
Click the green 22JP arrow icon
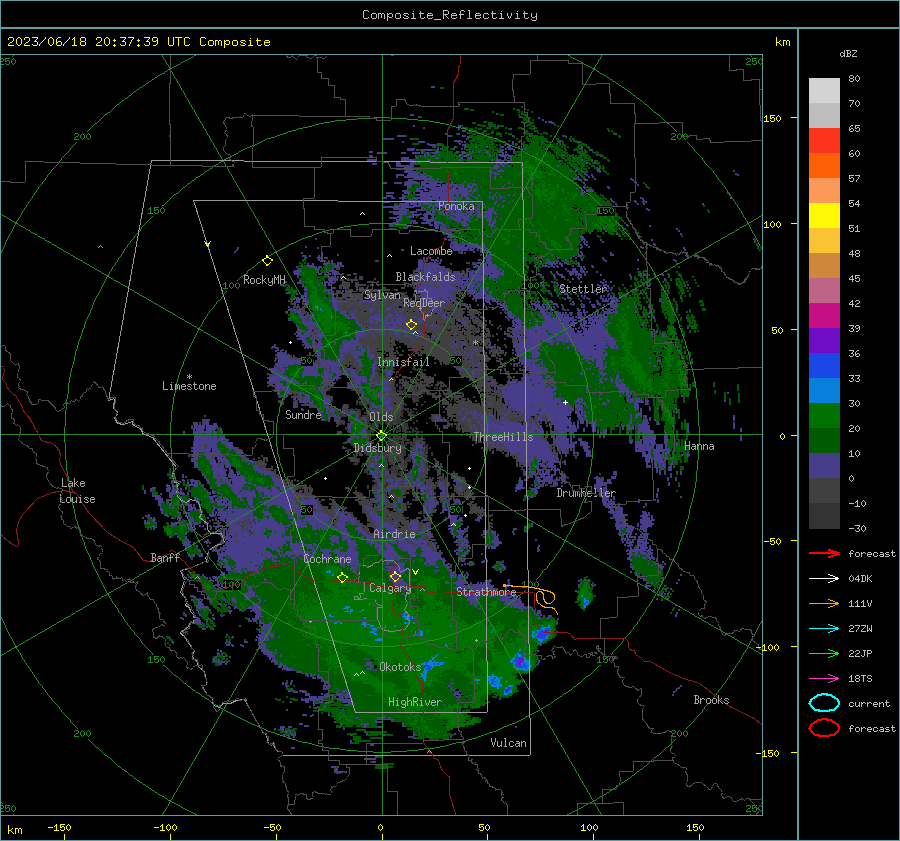[824, 653]
